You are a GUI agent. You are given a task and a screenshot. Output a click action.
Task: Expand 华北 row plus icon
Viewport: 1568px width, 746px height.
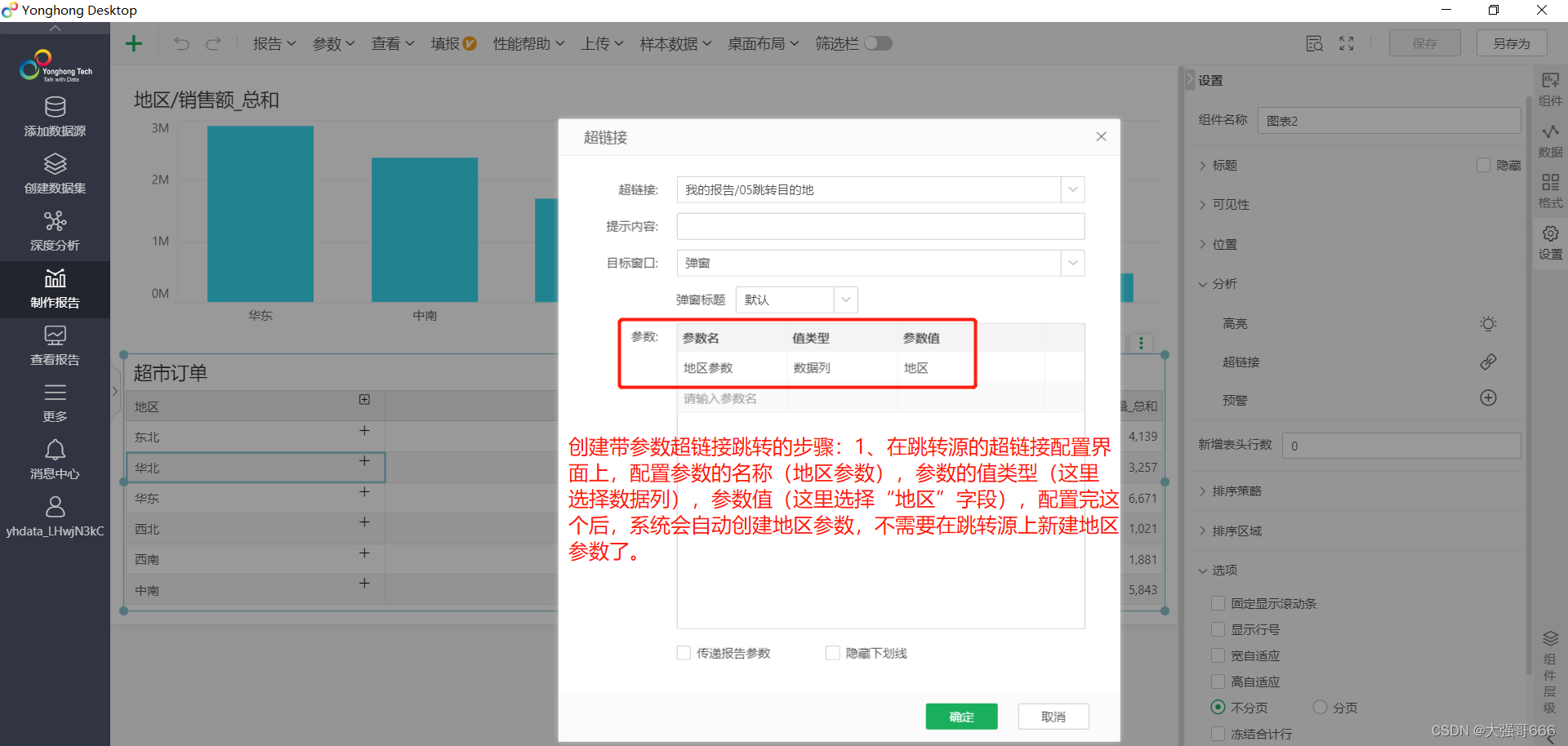[x=364, y=461]
